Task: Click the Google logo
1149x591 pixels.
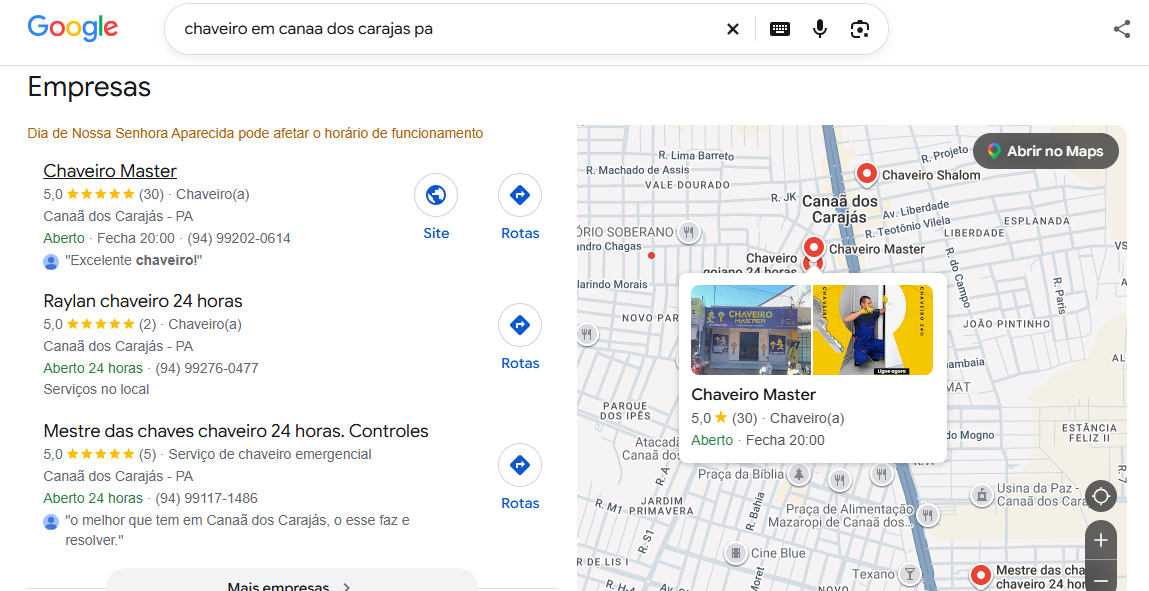Action: tap(73, 29)
